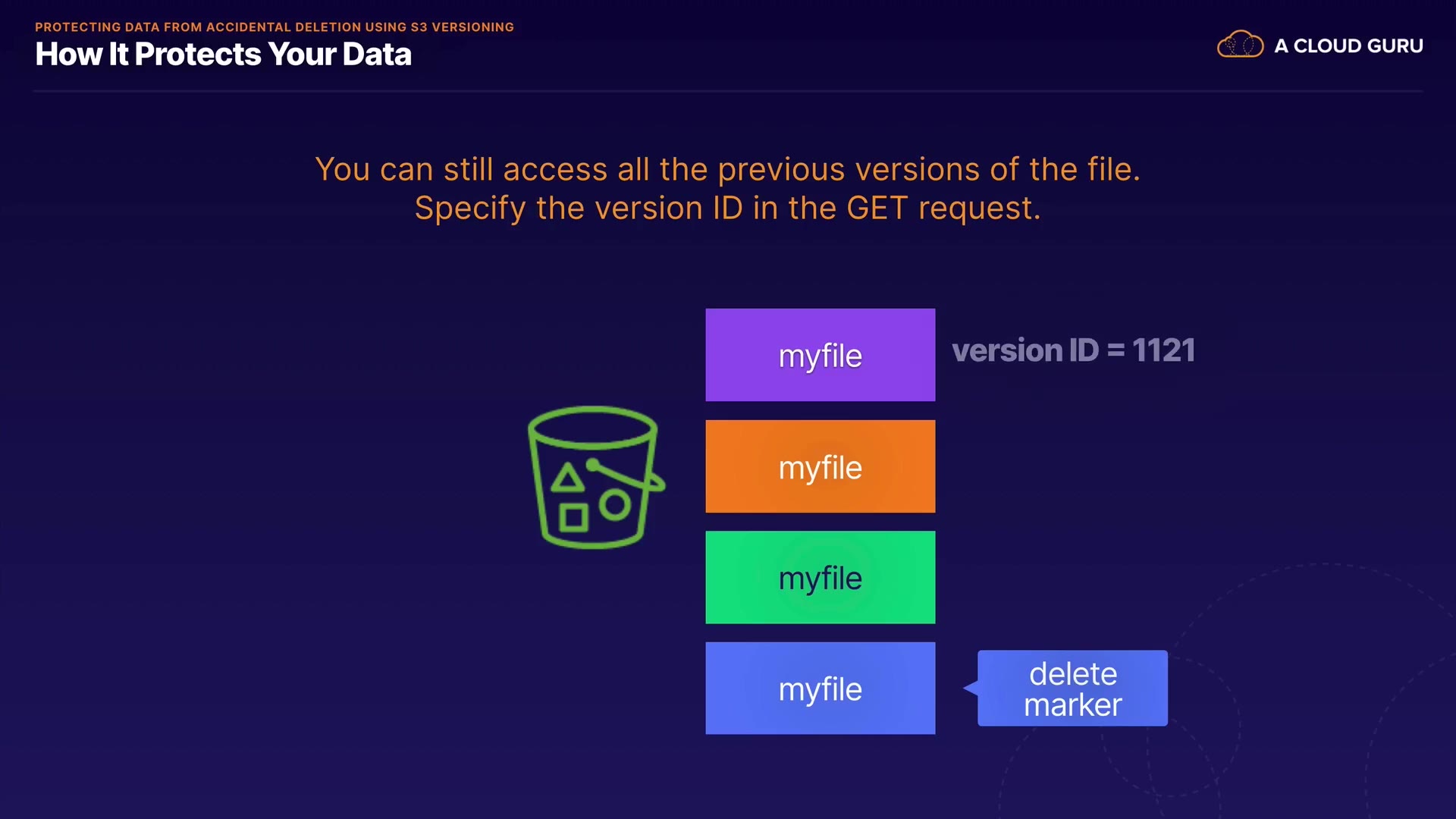Image resolution: width=1456 pixels, height=819 pixels.
Task: Click the circle shape inside the bucket
Action: [x=615, y=505]
